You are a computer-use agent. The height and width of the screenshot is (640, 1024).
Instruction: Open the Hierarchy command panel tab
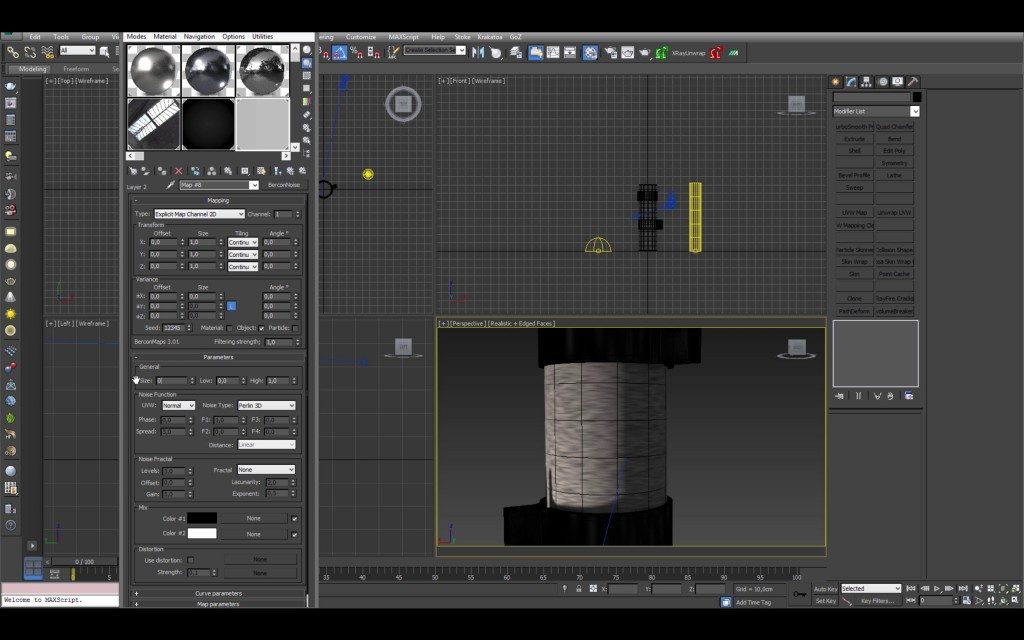click(866, 82)
